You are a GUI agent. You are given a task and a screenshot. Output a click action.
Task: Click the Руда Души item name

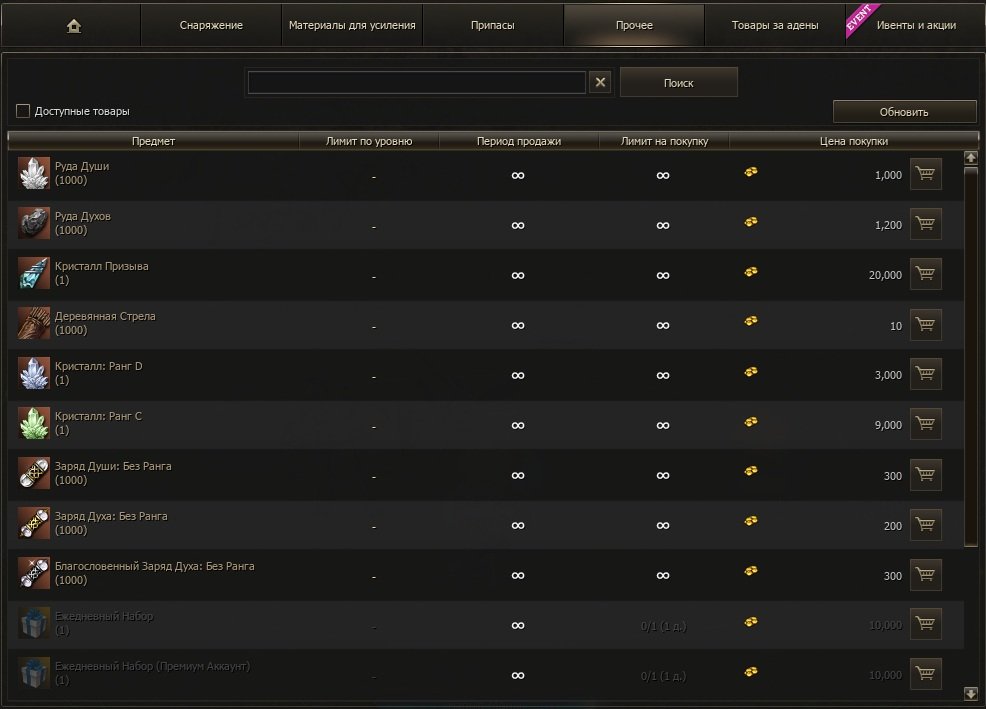pos(82,166)
